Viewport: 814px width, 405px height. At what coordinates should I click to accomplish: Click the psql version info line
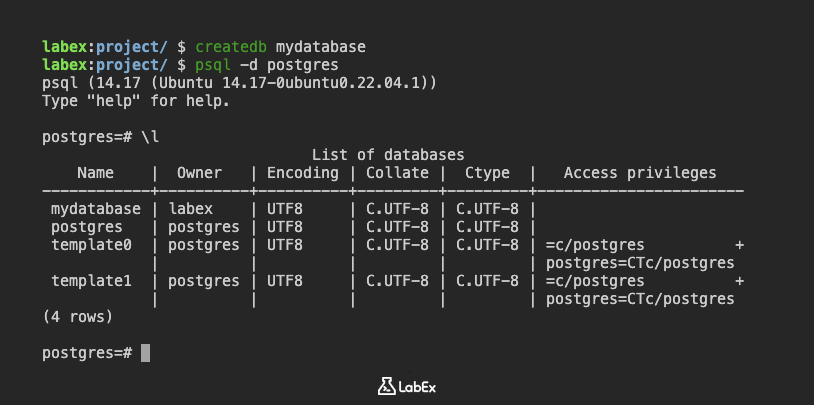(239, 82)
